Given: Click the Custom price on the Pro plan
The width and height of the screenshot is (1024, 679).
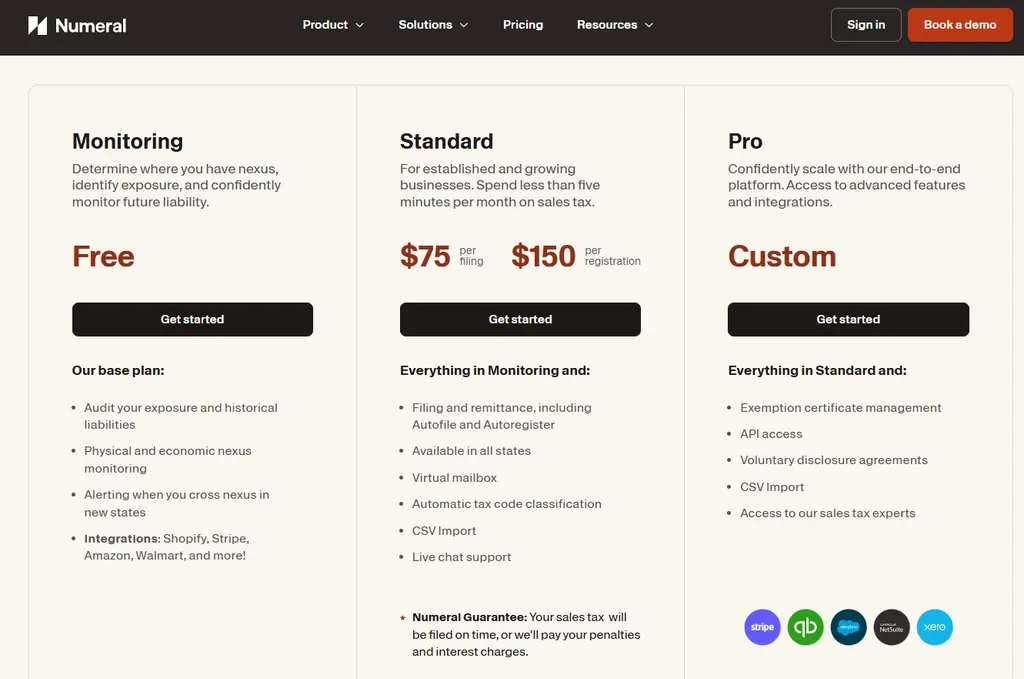Looking at the screenshot, I should (x=782, y=257).
